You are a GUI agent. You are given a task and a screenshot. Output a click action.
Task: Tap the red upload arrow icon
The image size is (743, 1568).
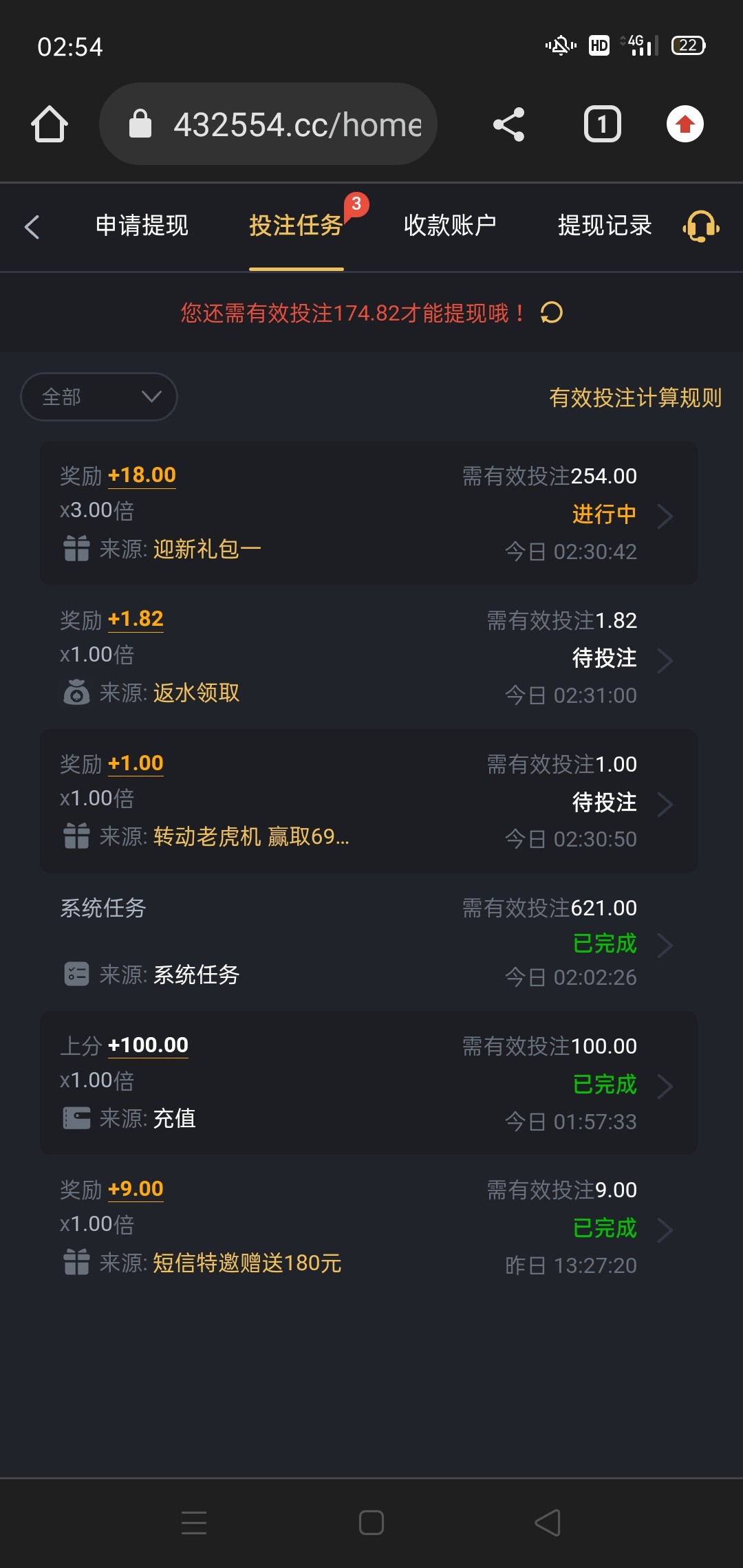685,124
